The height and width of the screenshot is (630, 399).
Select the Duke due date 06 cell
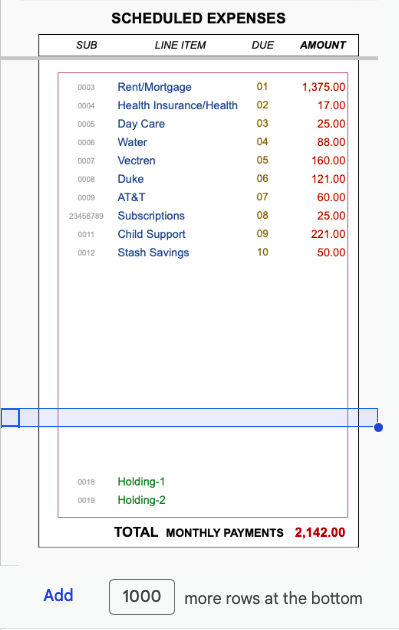262,179
